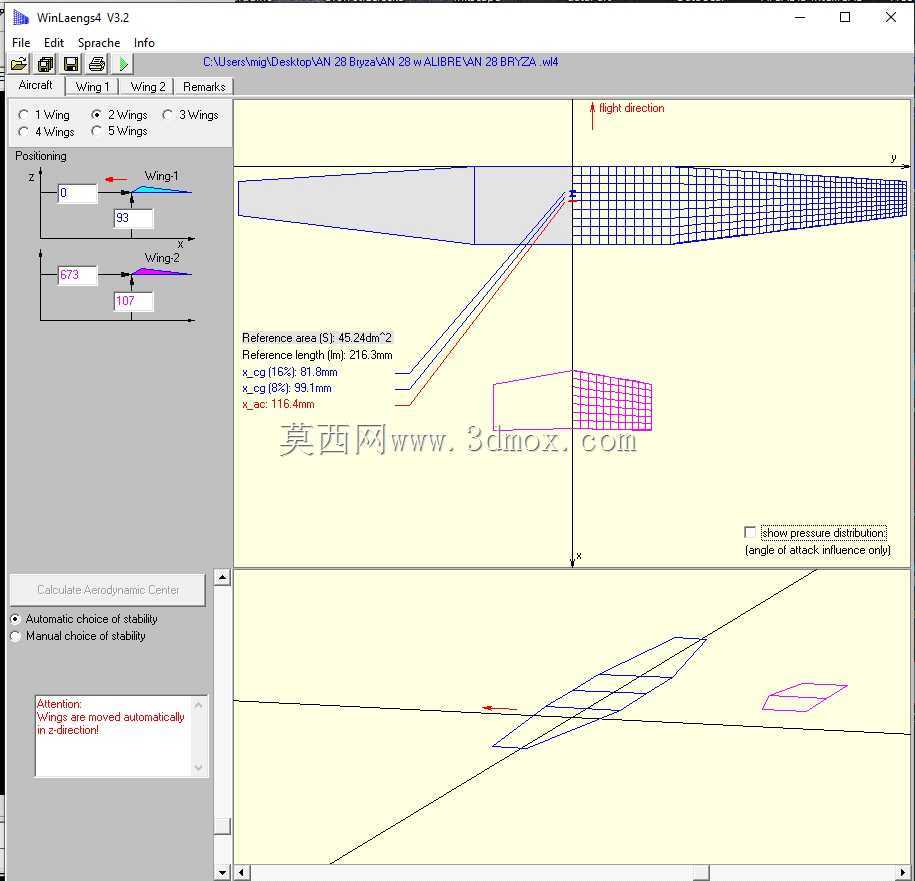Screen dimensions: 915x881
Task: Save the project with the floppy disk icon
Action: (71, 64)
